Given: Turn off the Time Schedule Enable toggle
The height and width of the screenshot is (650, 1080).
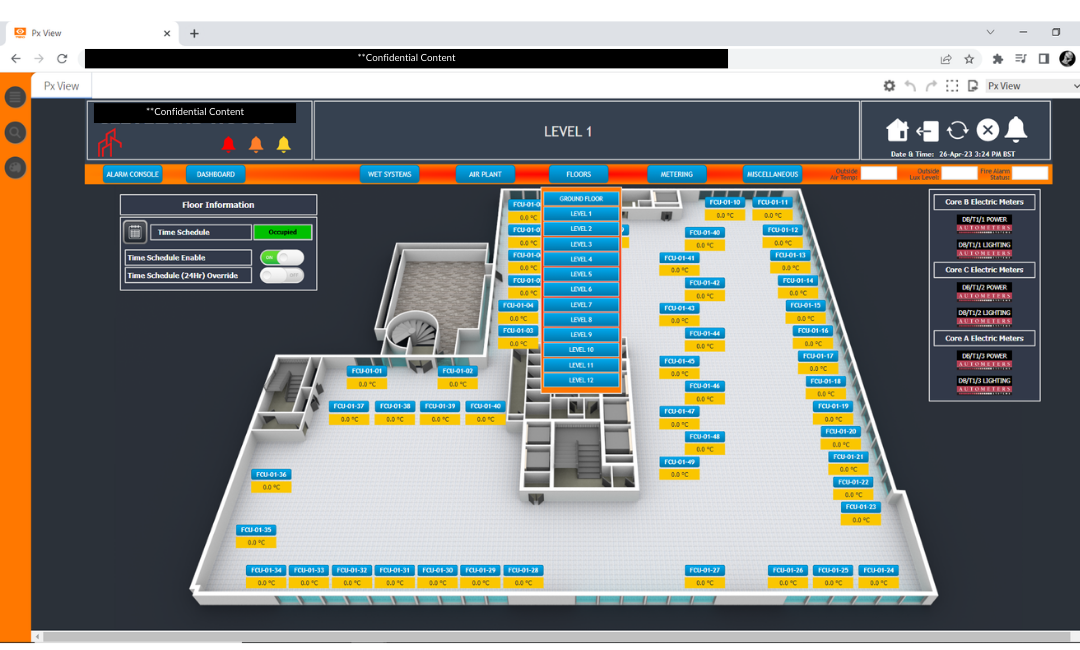Looking at the screenshot, I should click(281, 257).
